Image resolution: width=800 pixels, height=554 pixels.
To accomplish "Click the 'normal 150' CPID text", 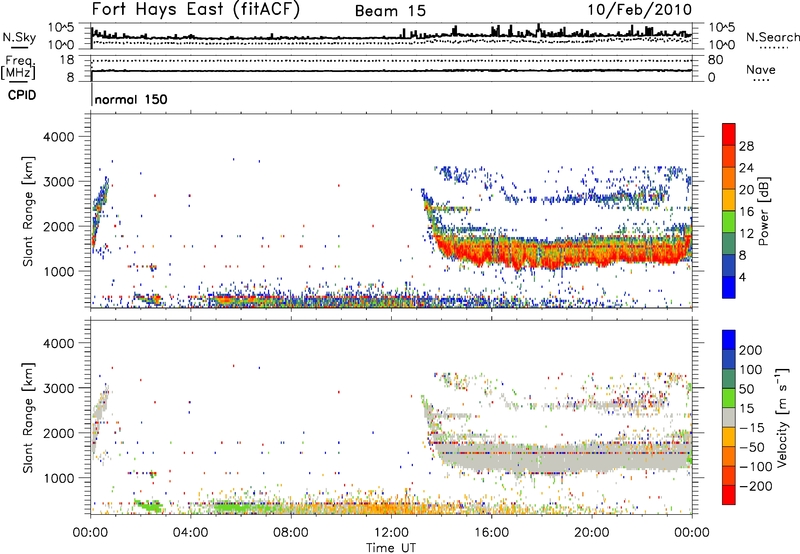I will [x=131, y=99].
